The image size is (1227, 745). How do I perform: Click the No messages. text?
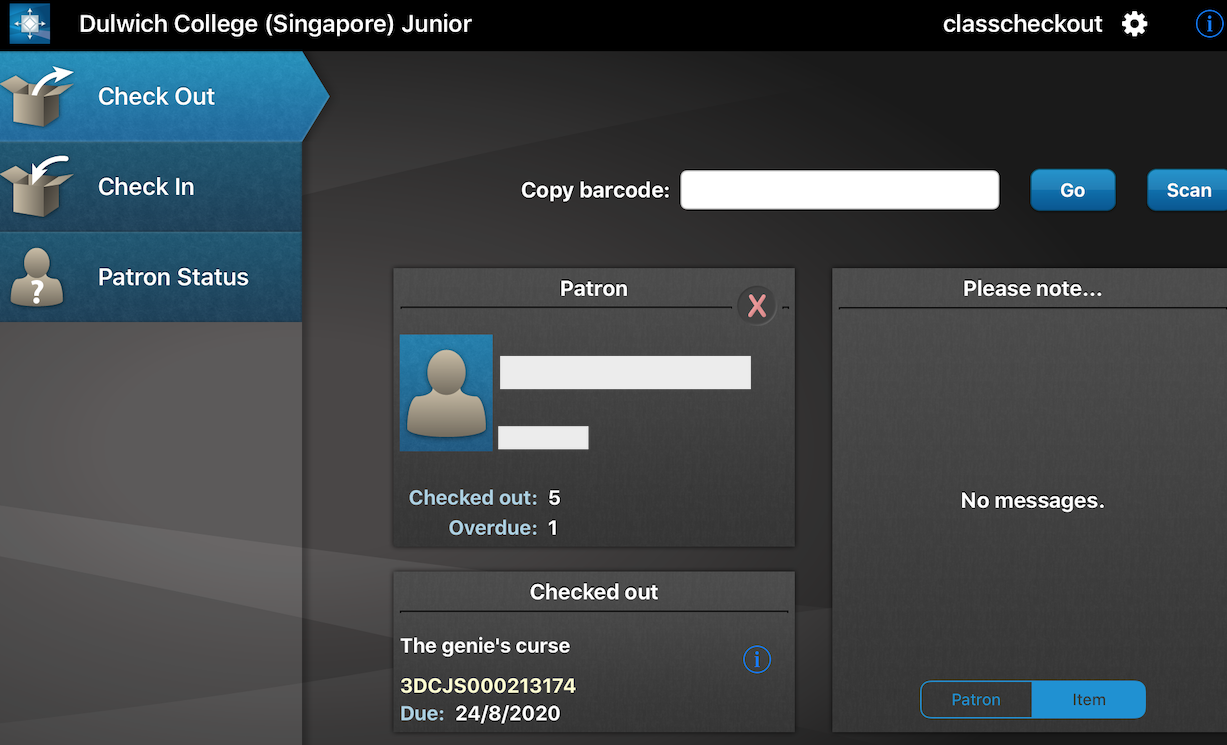coord(1033,501)
